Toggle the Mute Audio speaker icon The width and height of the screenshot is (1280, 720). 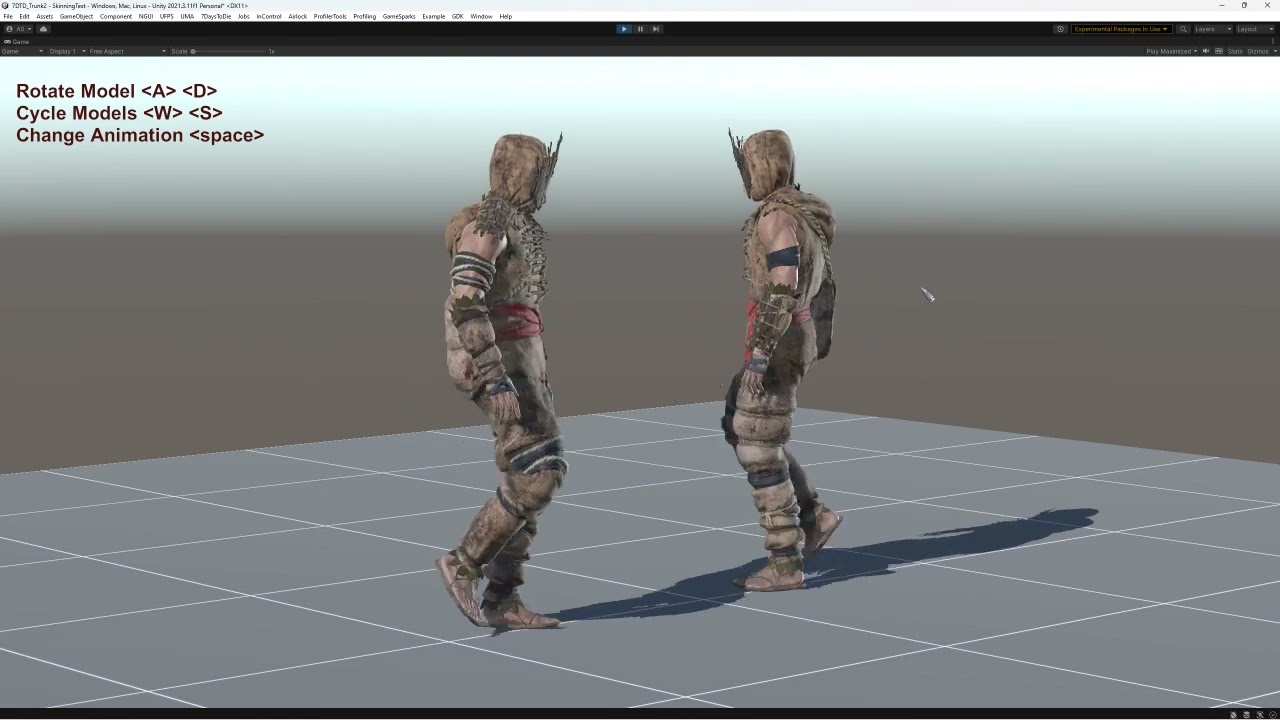click(x=1206, y=51)
